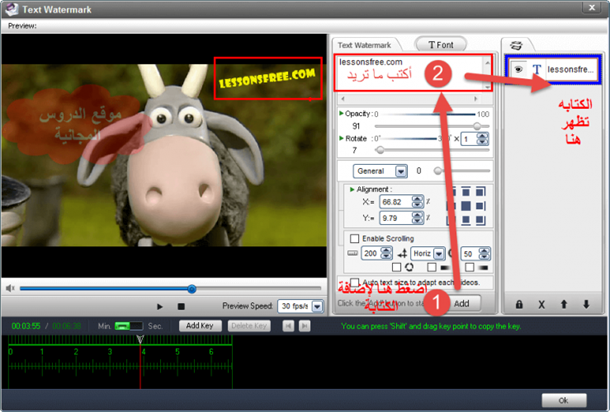Image resolution: width=610 pixels, height=412 pixels.
Task: Toggle the Min / Sec switch
Action: [x=129, y=326]
